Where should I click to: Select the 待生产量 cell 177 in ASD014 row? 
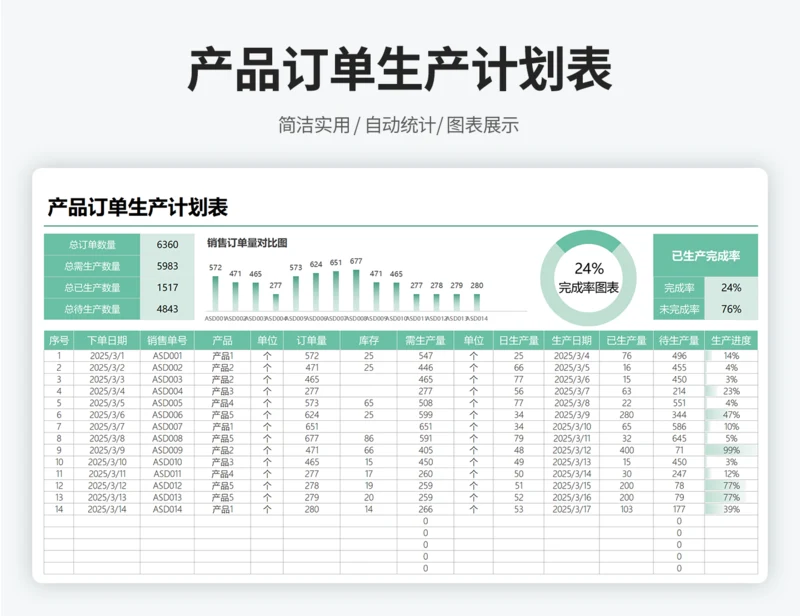(679, 509)
